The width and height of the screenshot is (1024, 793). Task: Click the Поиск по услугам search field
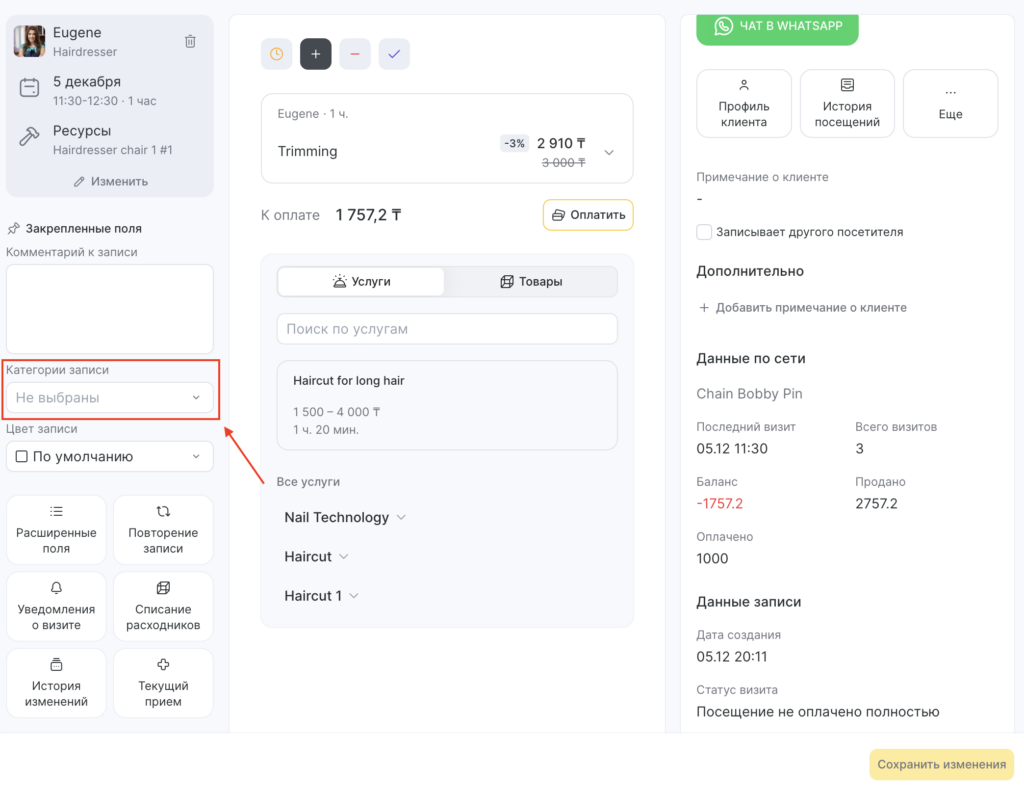coord(447,329)
